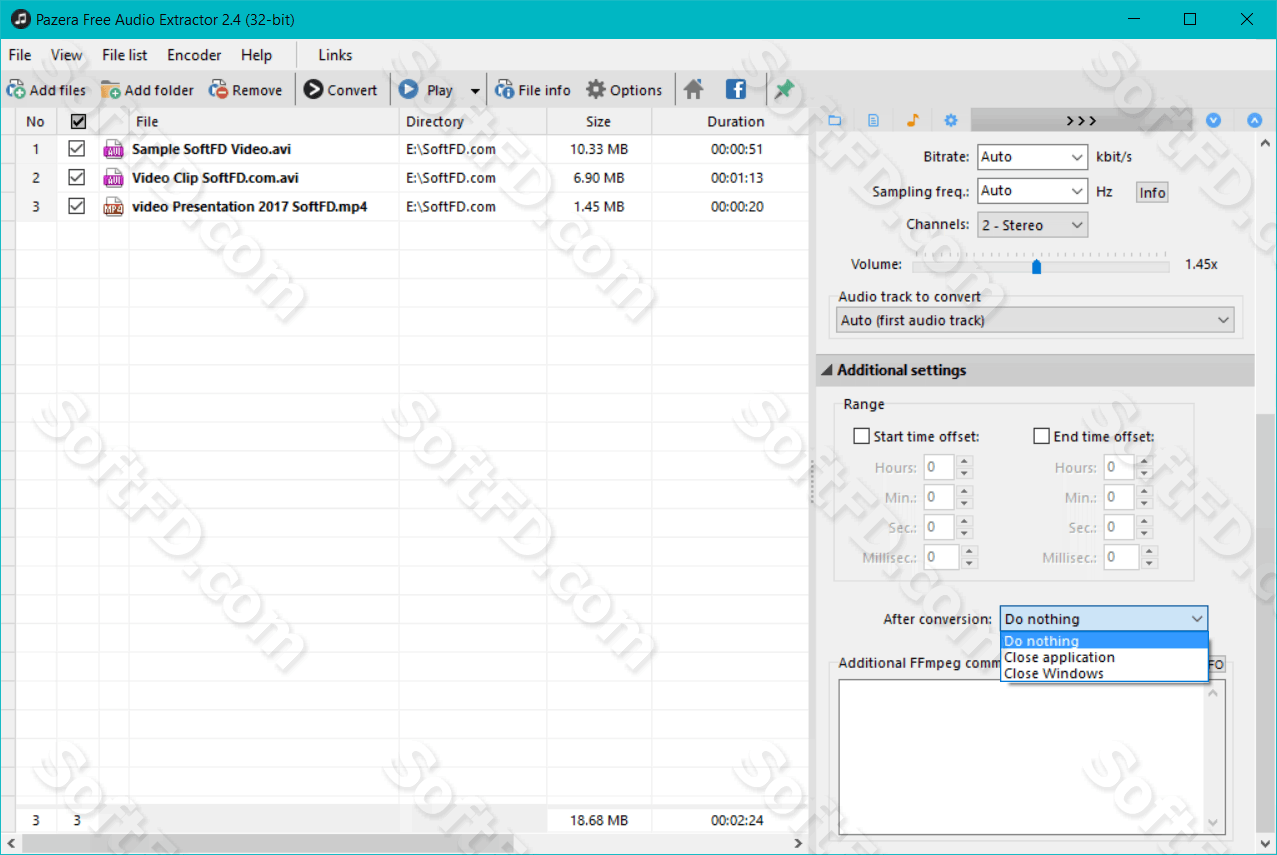Click the Pazera app icon in title bar
1277x855 pixels.
(20, 19)
